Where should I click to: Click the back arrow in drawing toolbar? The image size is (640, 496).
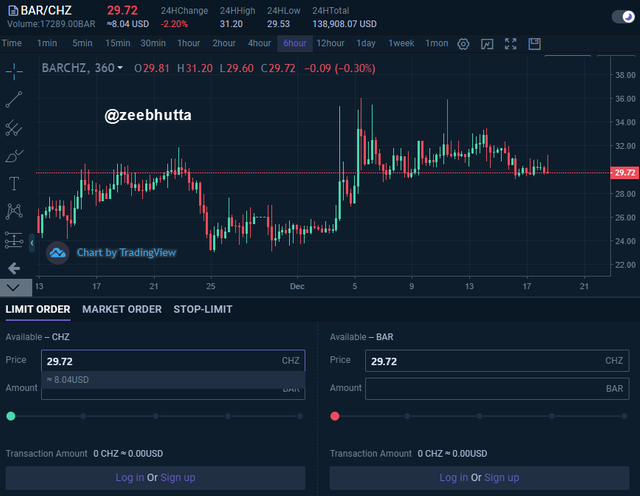pos(14,268)
